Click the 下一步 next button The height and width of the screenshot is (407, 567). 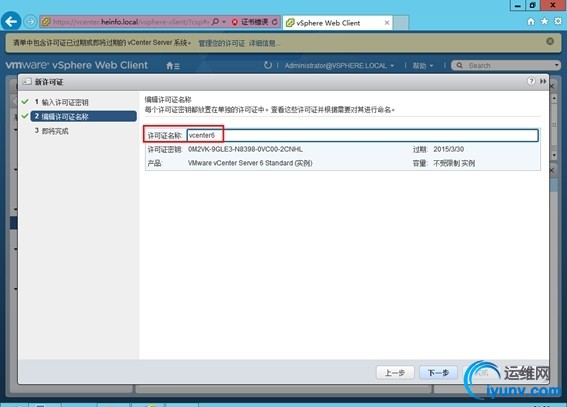coord(438,373)
